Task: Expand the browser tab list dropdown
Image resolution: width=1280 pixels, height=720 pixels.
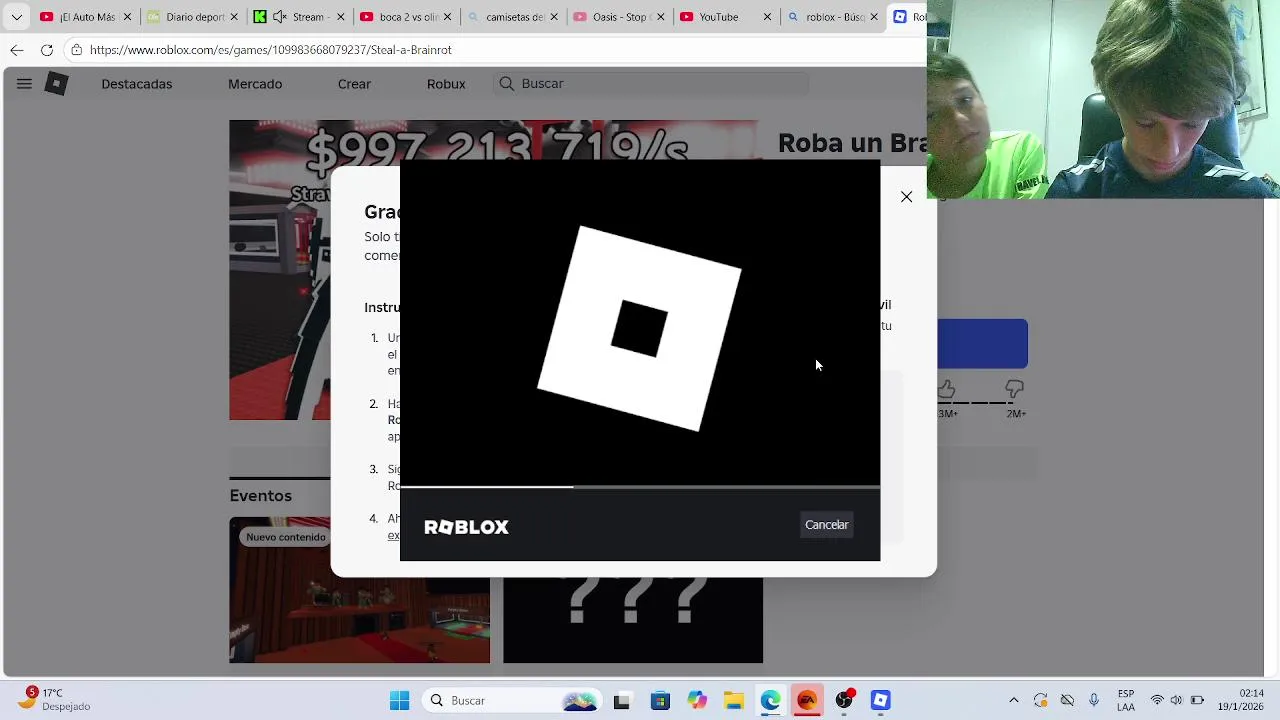Action: tap(16, 17)
